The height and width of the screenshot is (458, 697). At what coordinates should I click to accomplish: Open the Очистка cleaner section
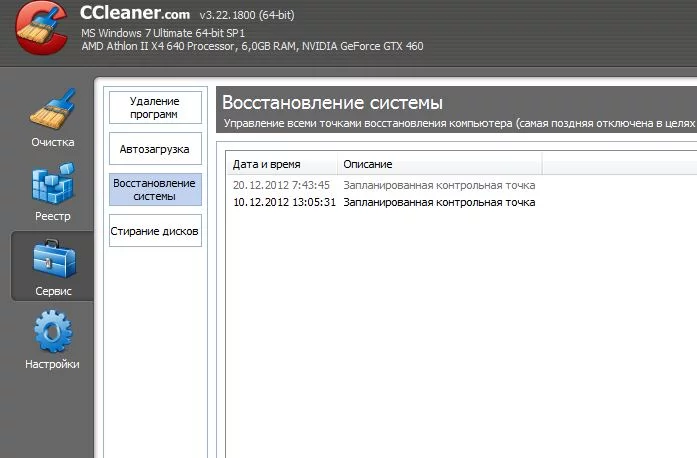click(52, 118)
